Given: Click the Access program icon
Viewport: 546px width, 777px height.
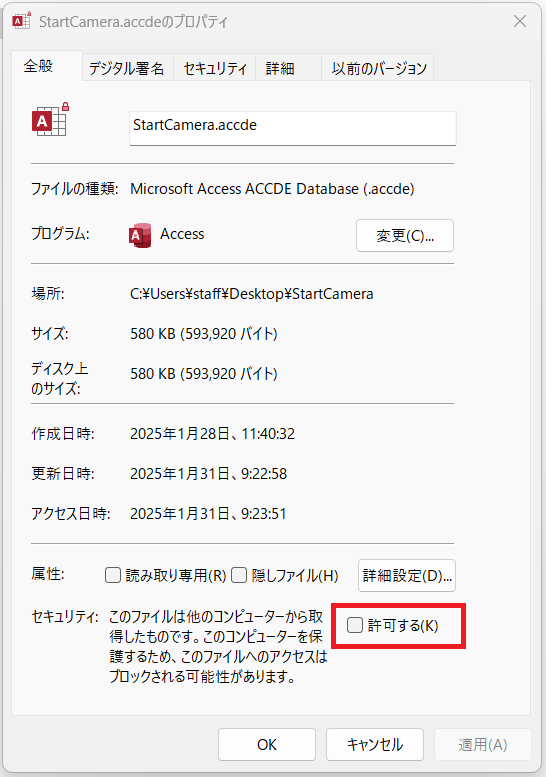Looking at the screenshot, I should 140,235.
